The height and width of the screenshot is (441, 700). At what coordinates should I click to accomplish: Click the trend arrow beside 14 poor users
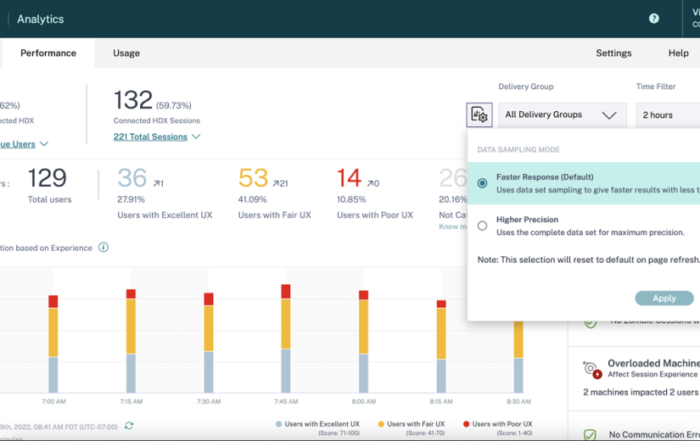click(x=372, y=183)
